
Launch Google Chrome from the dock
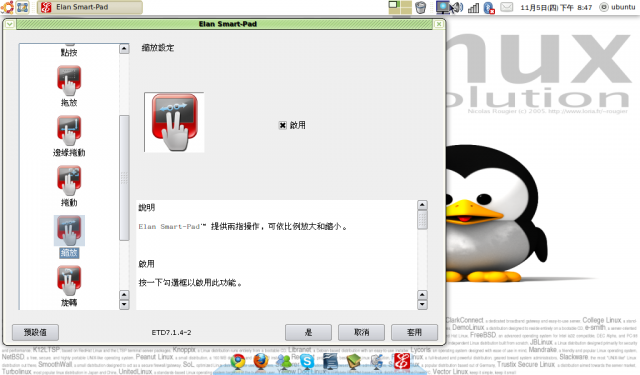coord(238,361)
